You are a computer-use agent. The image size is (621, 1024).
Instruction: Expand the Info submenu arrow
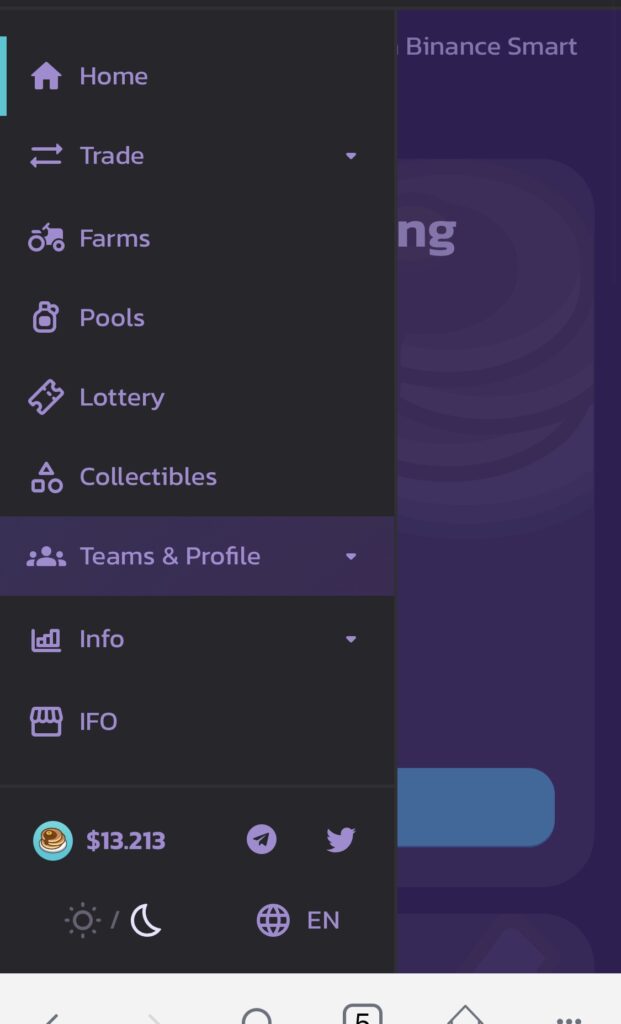(351, 639)
